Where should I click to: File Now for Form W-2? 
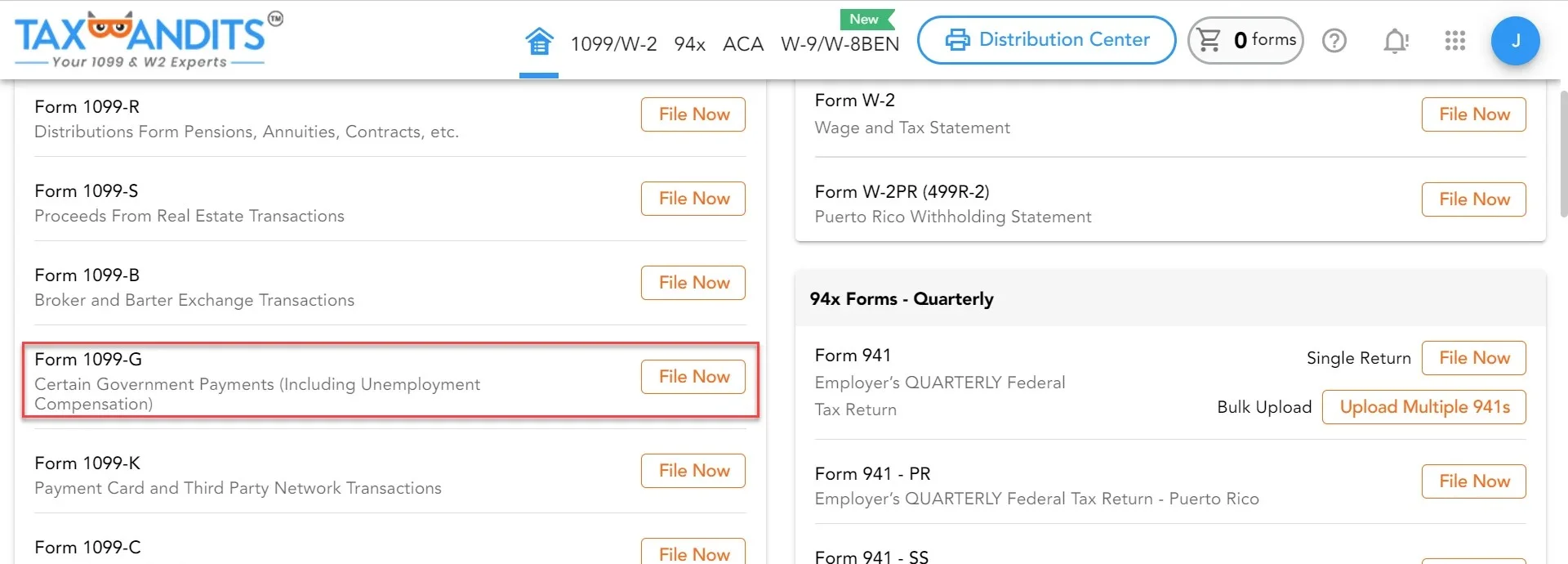(1472, 114)
